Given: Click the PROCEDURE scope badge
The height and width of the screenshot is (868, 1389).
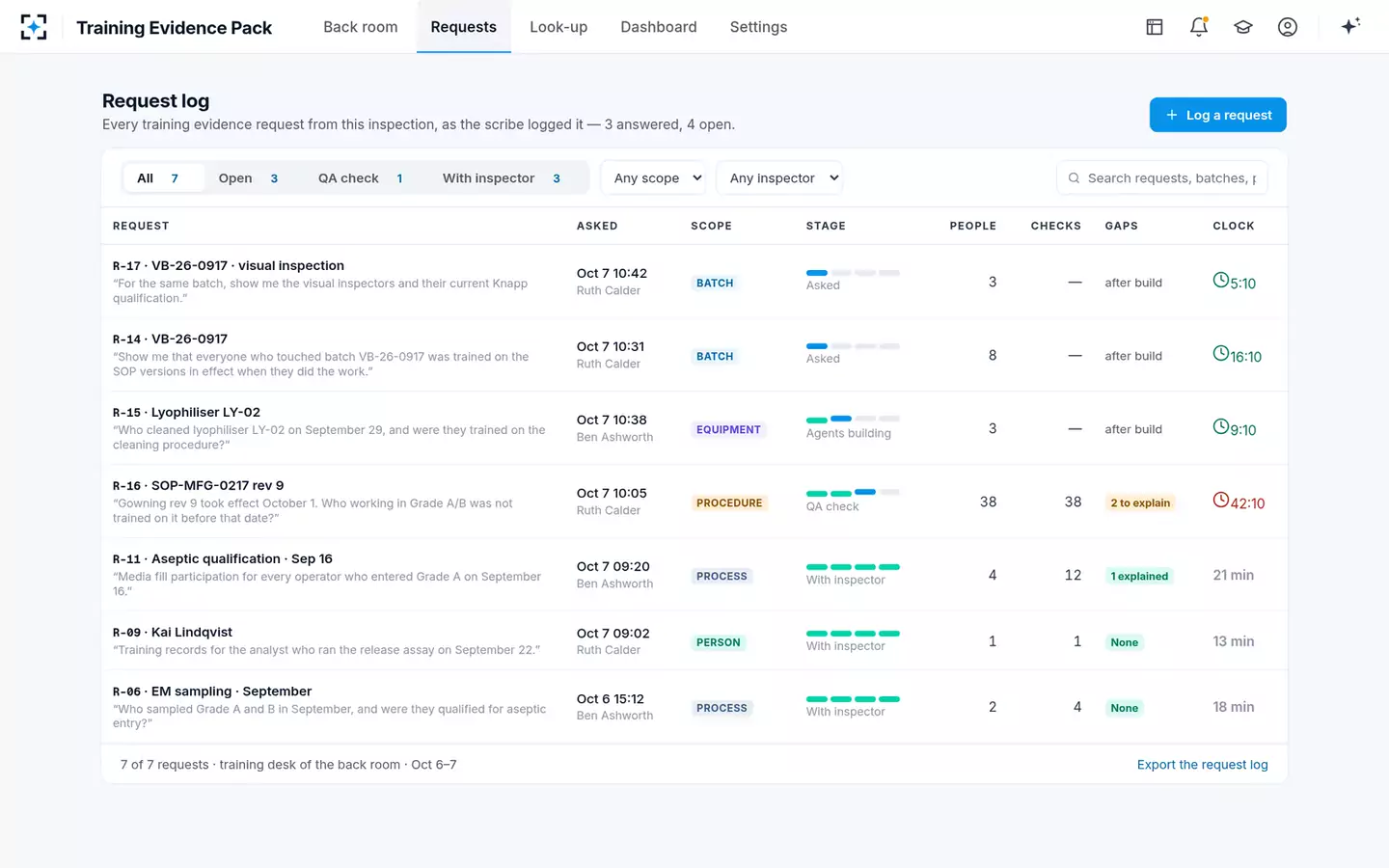Looking at the screenshot, I should click(x=729, y=502).
